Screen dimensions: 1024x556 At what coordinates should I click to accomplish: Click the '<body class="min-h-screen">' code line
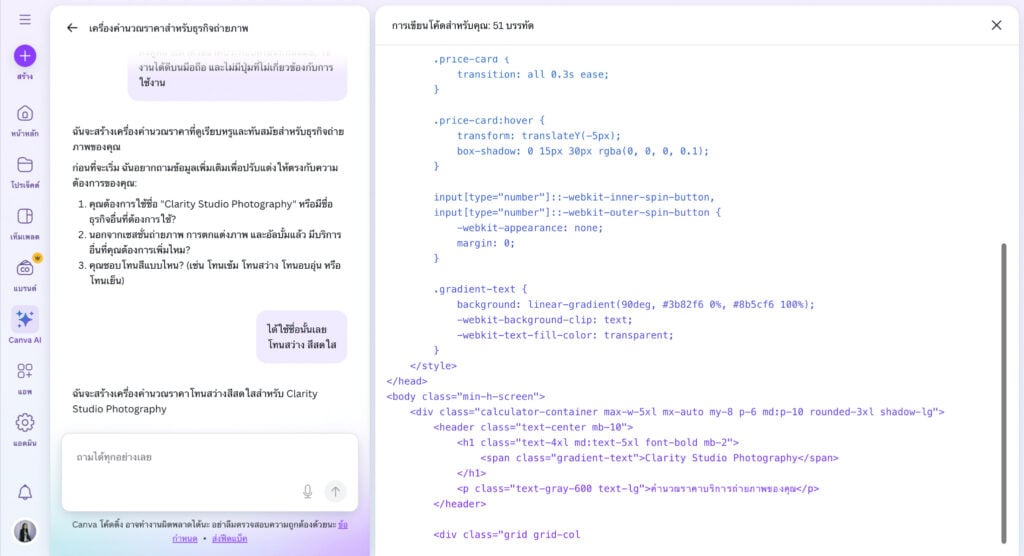click(465, 397)
